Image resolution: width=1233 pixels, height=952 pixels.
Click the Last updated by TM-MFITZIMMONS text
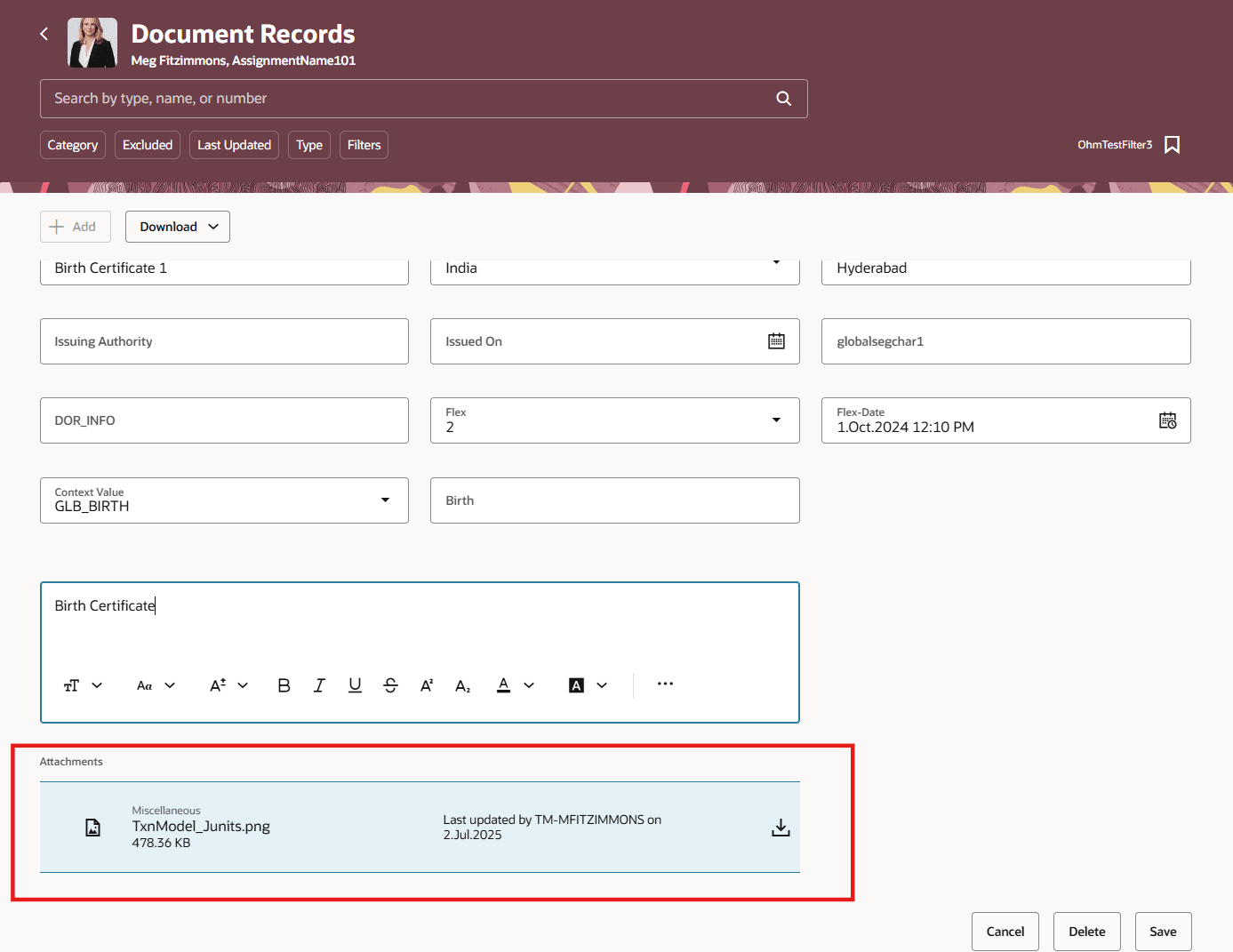pyautogui.click(x=552, y=828)
